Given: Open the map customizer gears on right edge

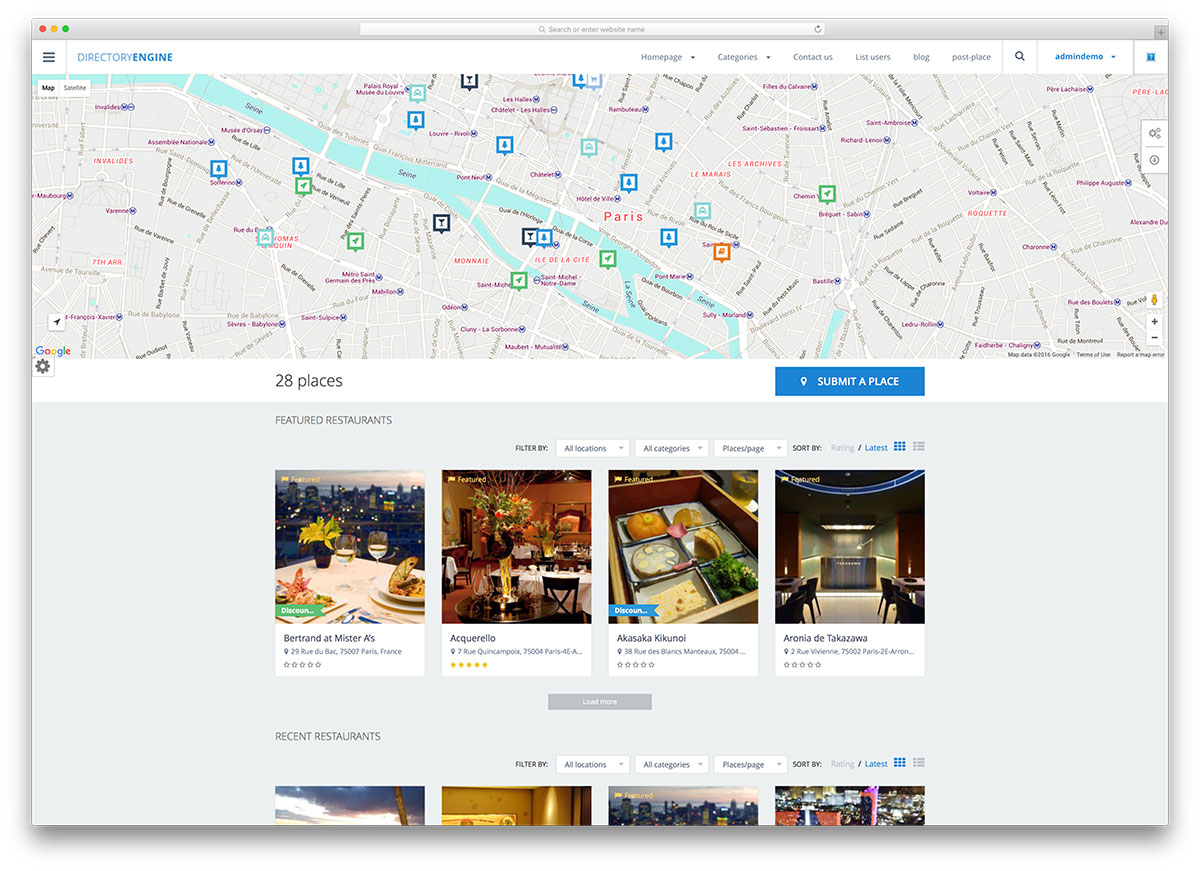Looking at the screenshot, I should click(1154, 133).
